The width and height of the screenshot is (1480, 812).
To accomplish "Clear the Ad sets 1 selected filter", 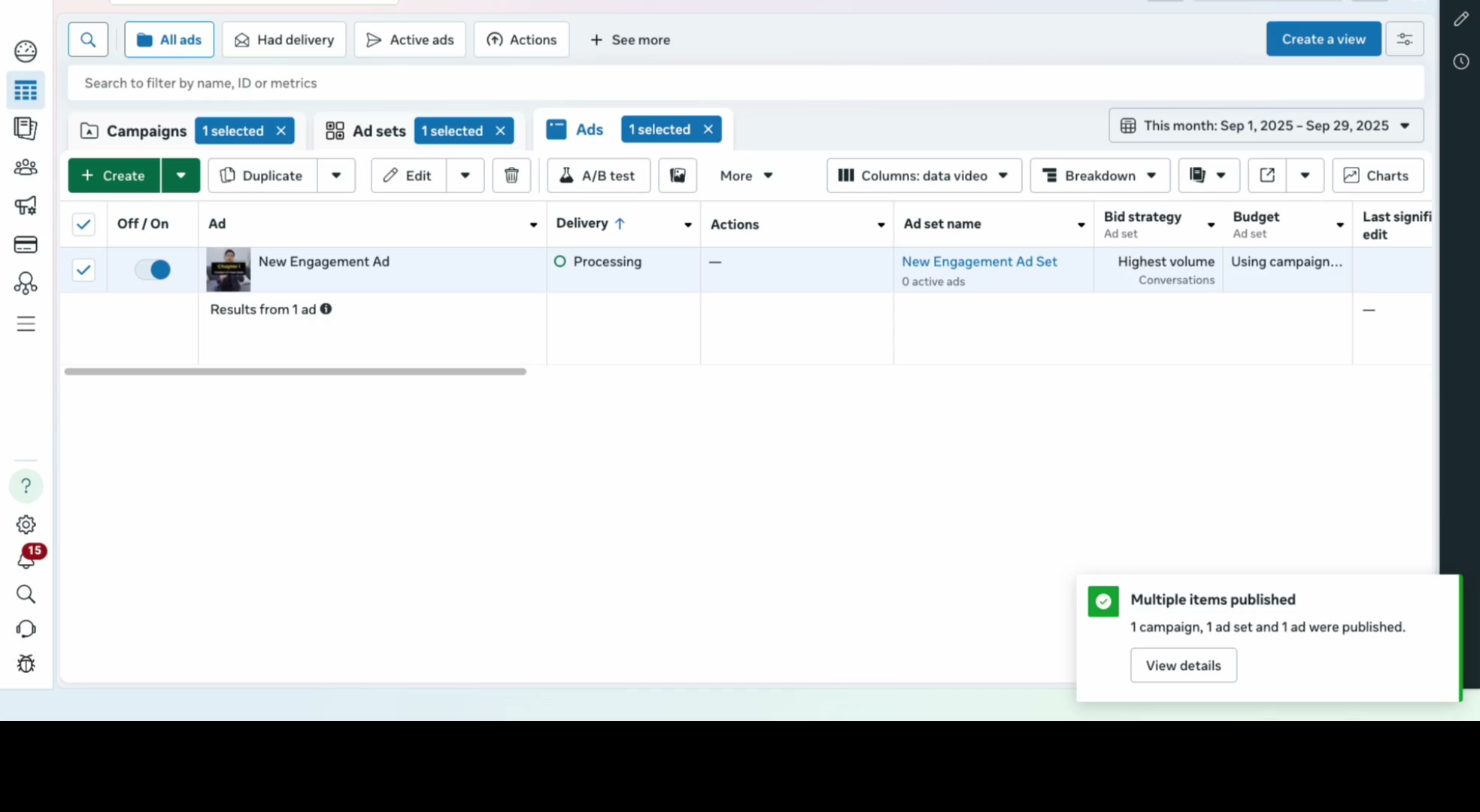I will click(500, 131).
